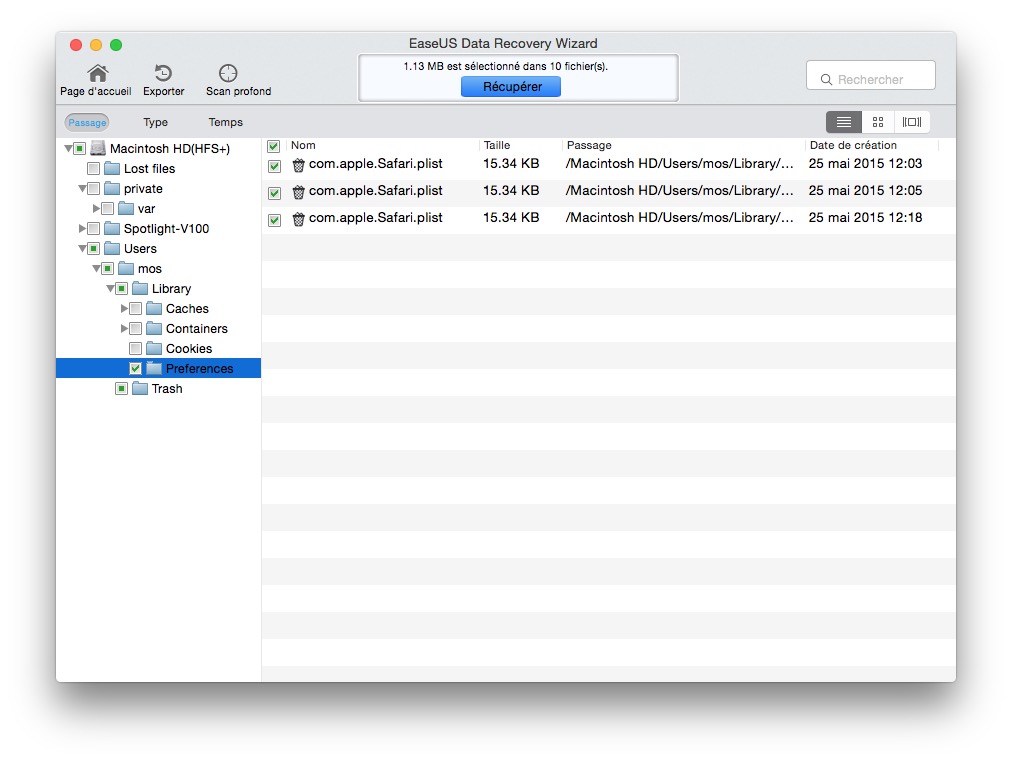Expand the Caches folder node
Image resolution: width=1012 pixels, height=762 pixels.
125,308
